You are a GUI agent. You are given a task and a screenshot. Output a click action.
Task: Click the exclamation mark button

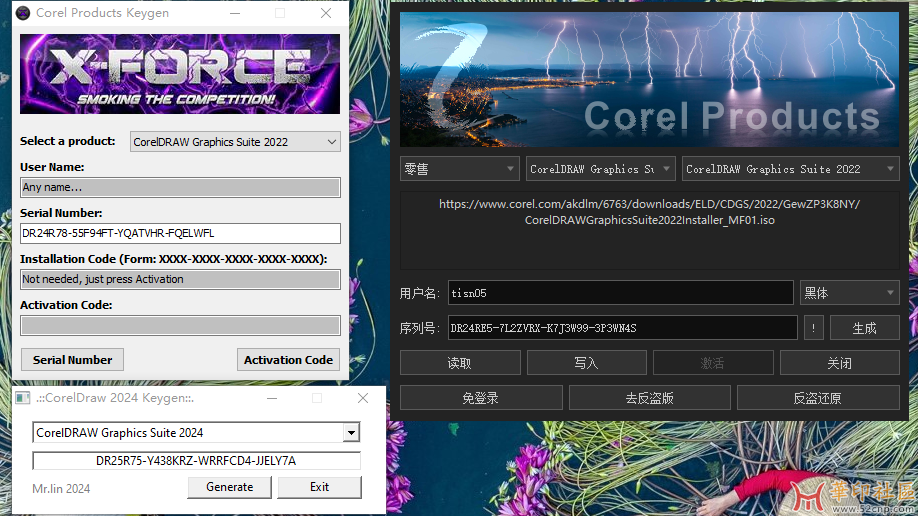[x=813, y=328]
